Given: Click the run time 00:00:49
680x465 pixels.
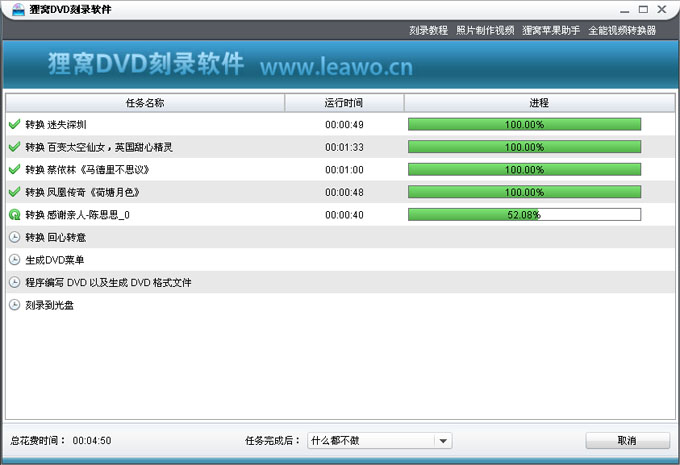Looking at the screenshot, I should [344, 125].
